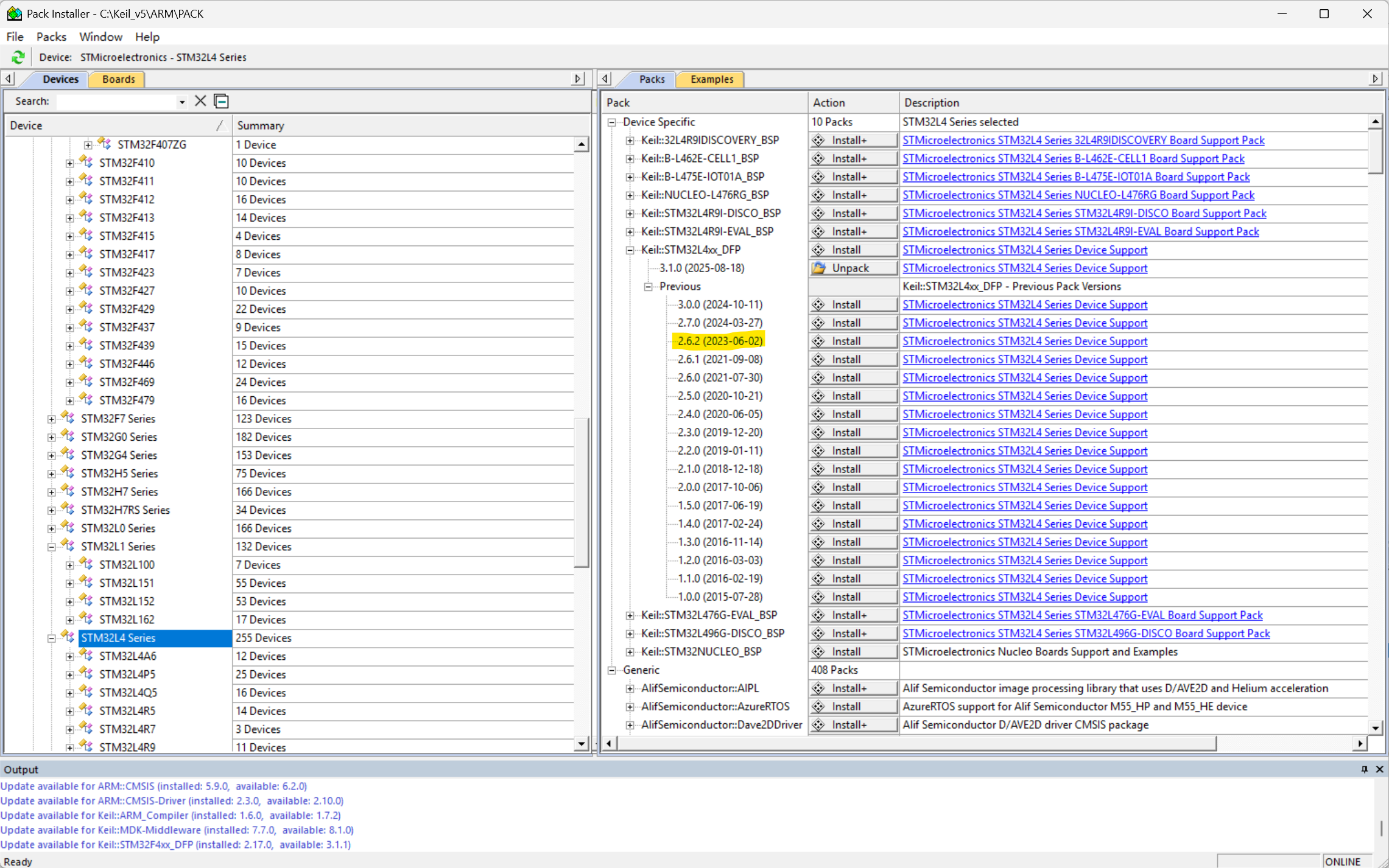Image resolution: width=1389 pixels, height=868 pixels.
Task: Click Install for version 2.7.0 (2024-03-27)
Action: (x=853, y=323)
